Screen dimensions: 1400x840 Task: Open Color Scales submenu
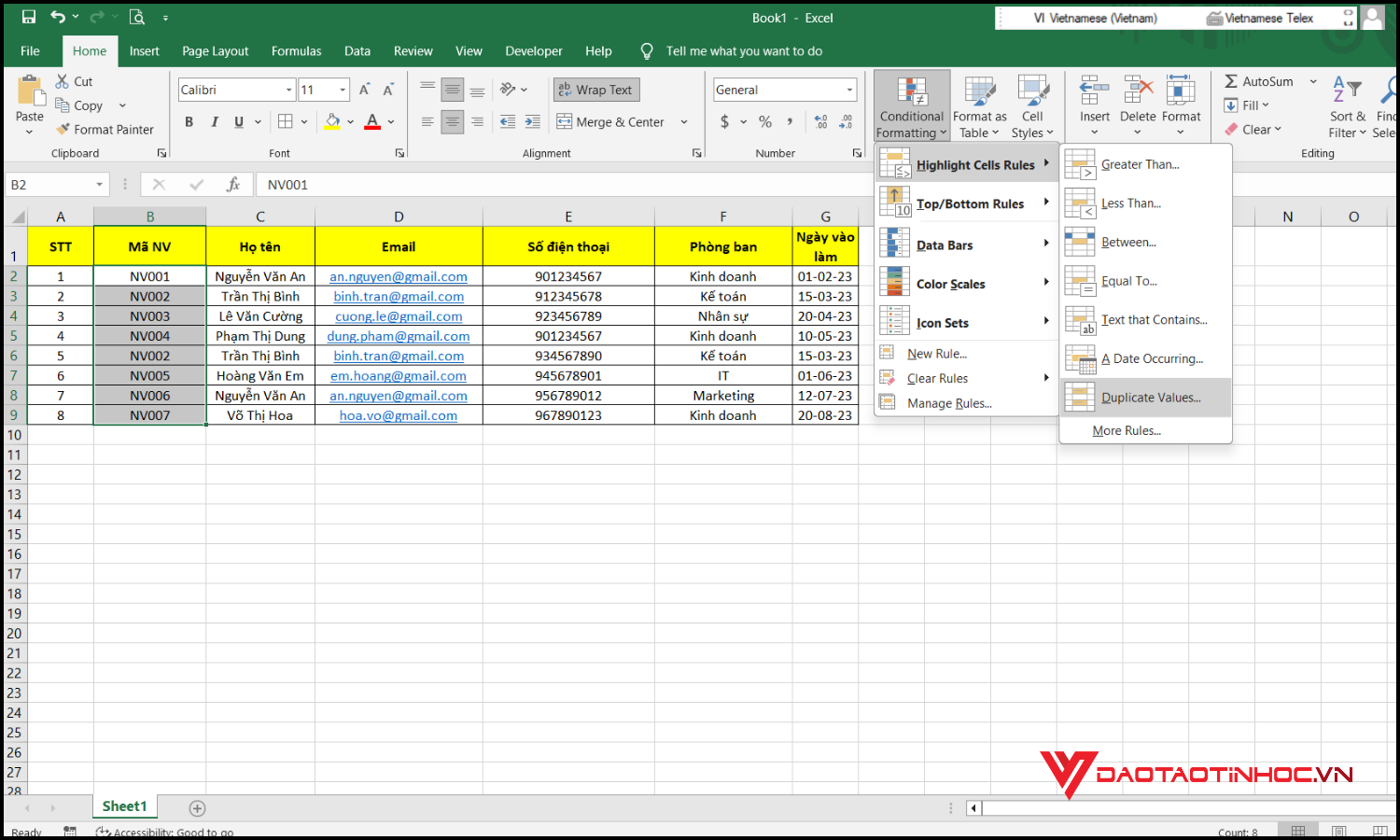point(966,284)
